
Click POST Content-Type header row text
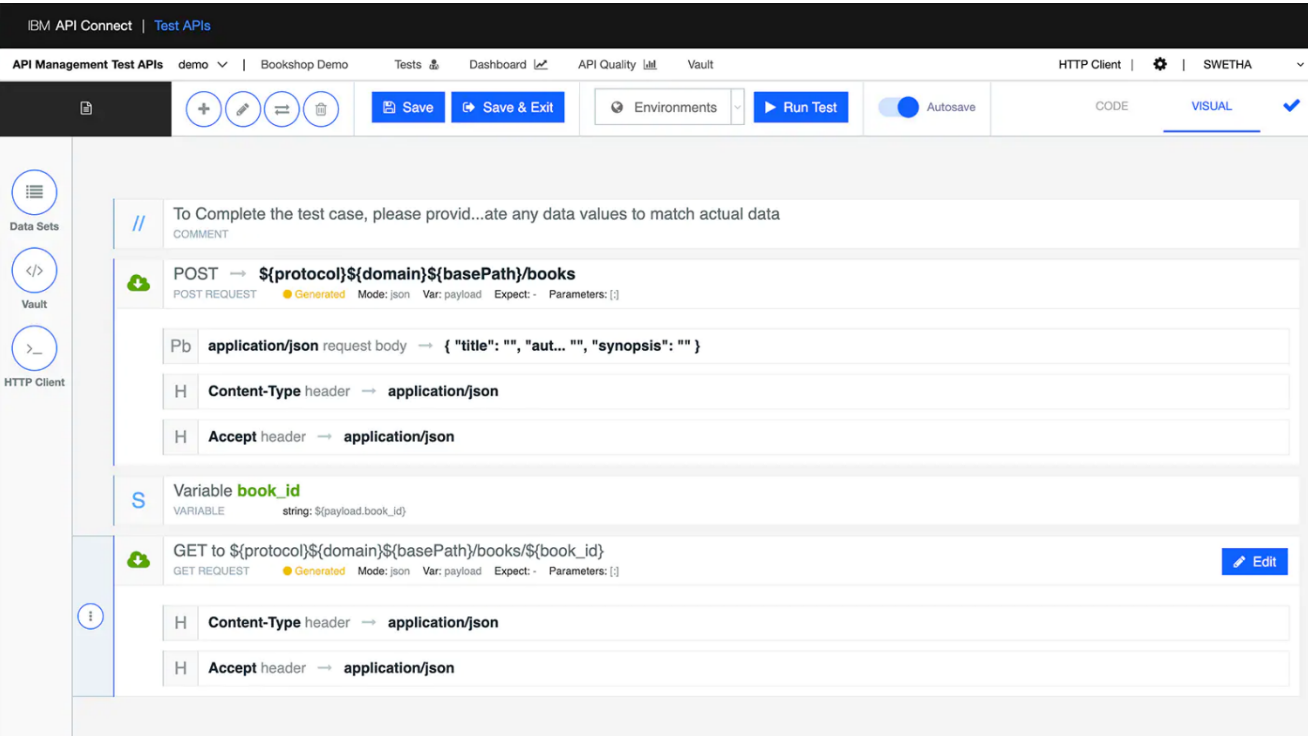tap(353, 392)
